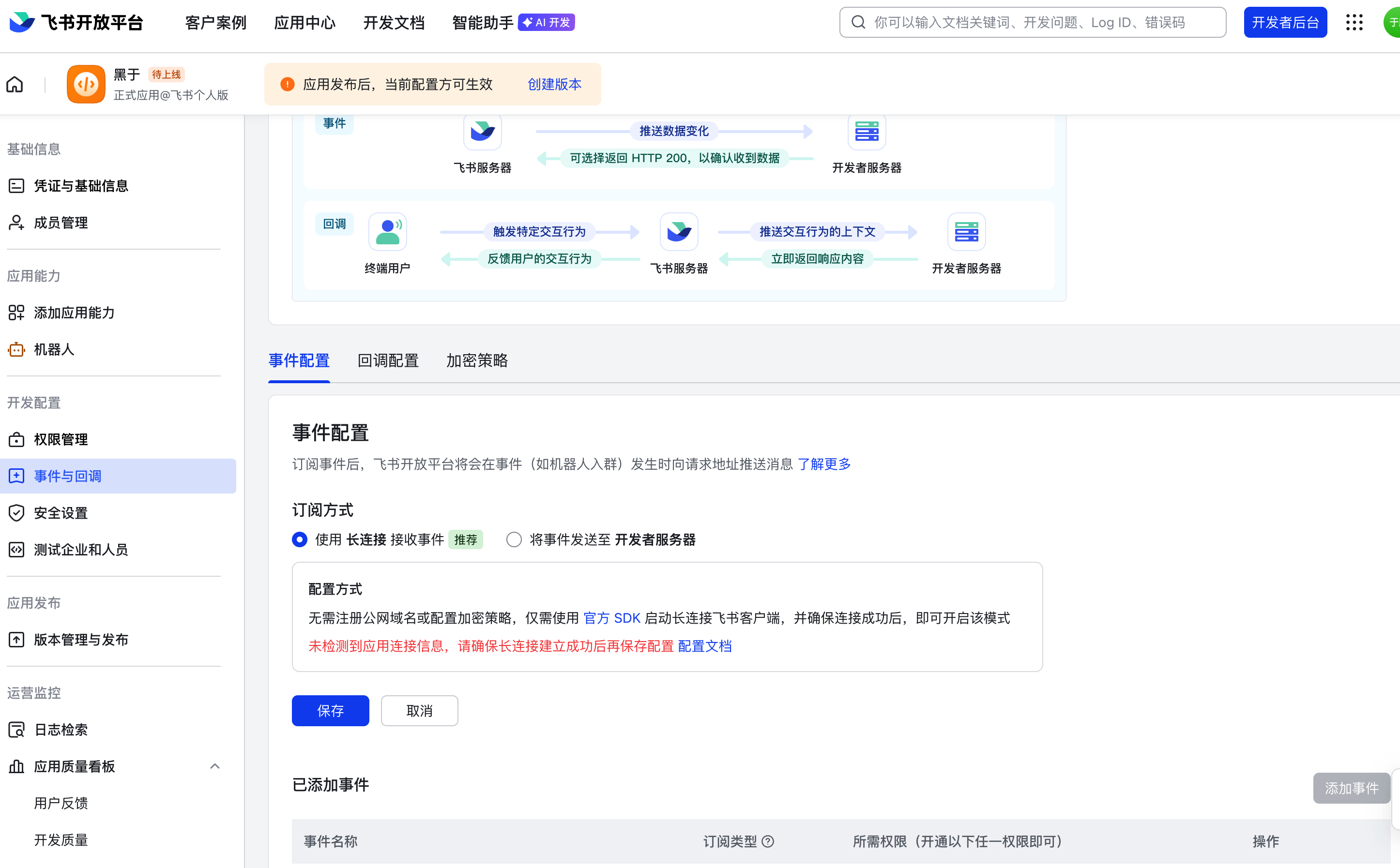
Task: Click the 创建版本 link
Action: pyautogui.click(x=554, y=84)
